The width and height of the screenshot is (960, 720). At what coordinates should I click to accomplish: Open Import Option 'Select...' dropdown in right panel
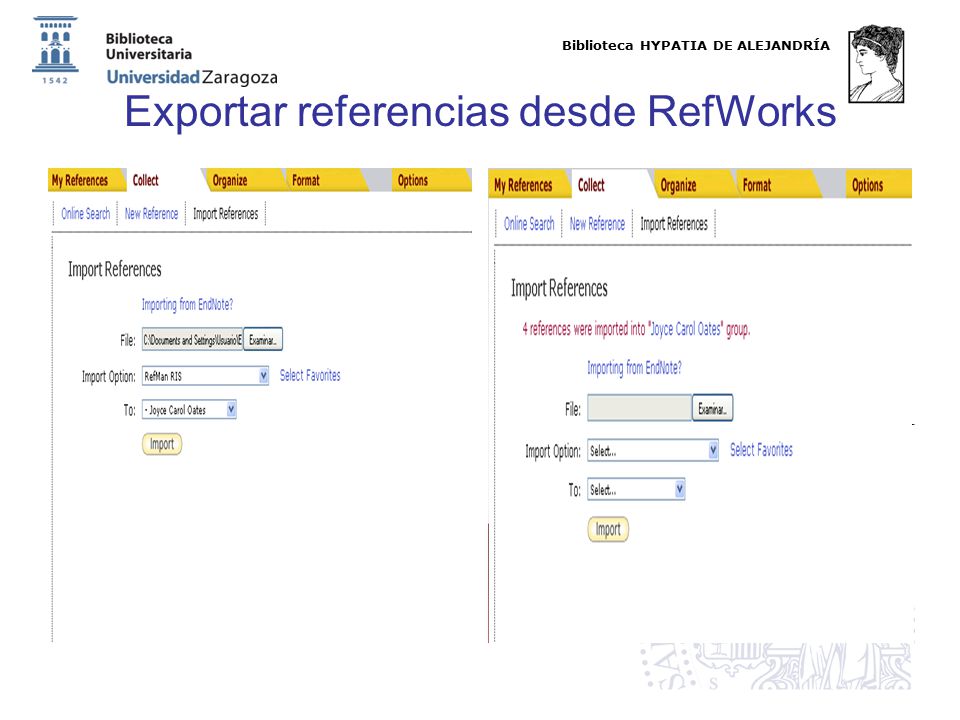(653, 451)
